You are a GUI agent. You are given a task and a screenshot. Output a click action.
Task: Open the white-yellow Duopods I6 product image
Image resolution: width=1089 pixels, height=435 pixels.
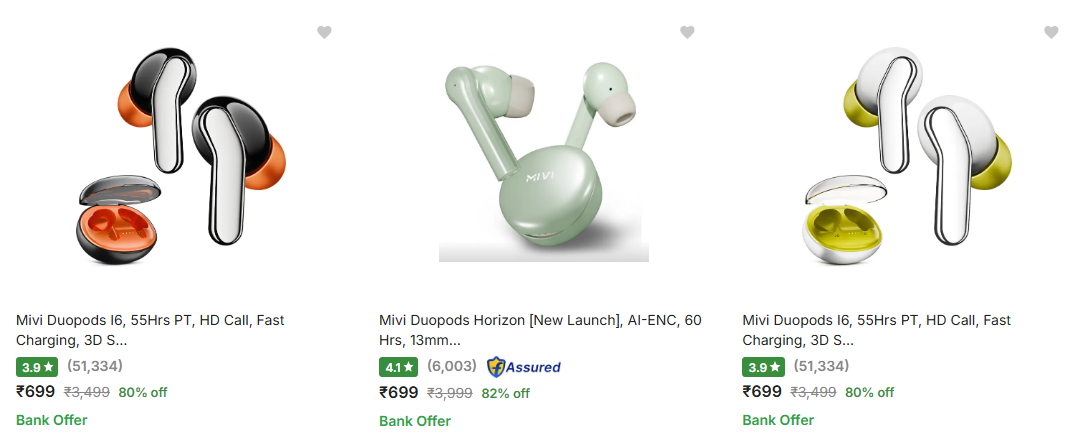[x=907, y=160]
